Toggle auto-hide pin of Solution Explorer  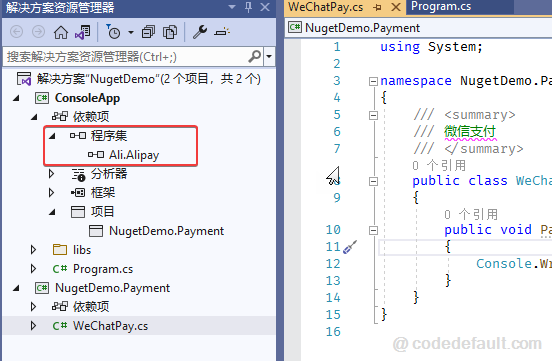click(248, 7)
